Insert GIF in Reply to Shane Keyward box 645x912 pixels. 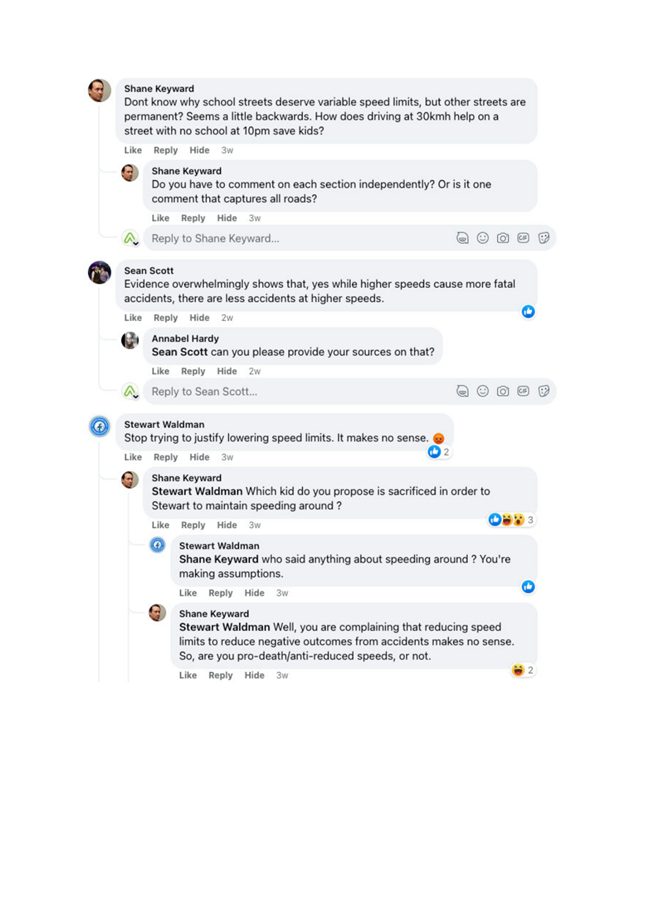[523, 238]
